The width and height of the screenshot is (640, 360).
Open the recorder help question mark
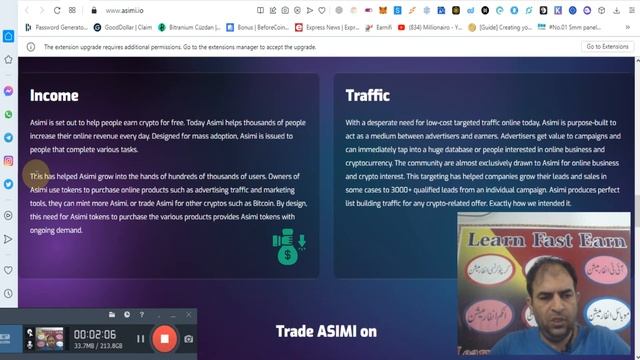[x=142, y=315]
